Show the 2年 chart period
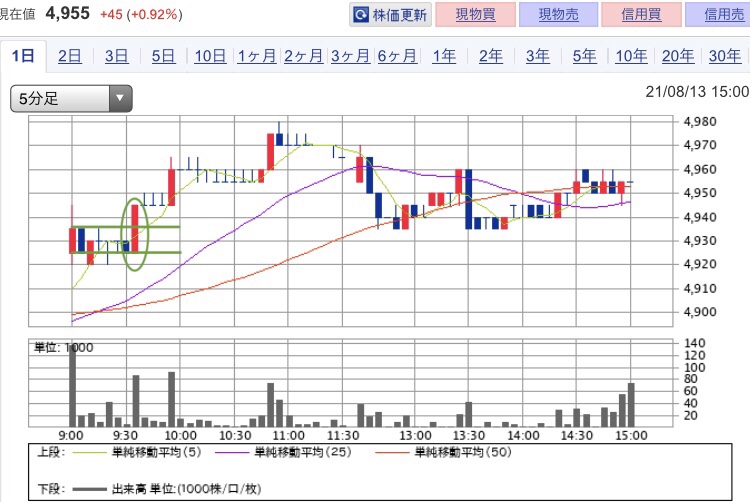750x502 pixels. (x=491, y=56)
